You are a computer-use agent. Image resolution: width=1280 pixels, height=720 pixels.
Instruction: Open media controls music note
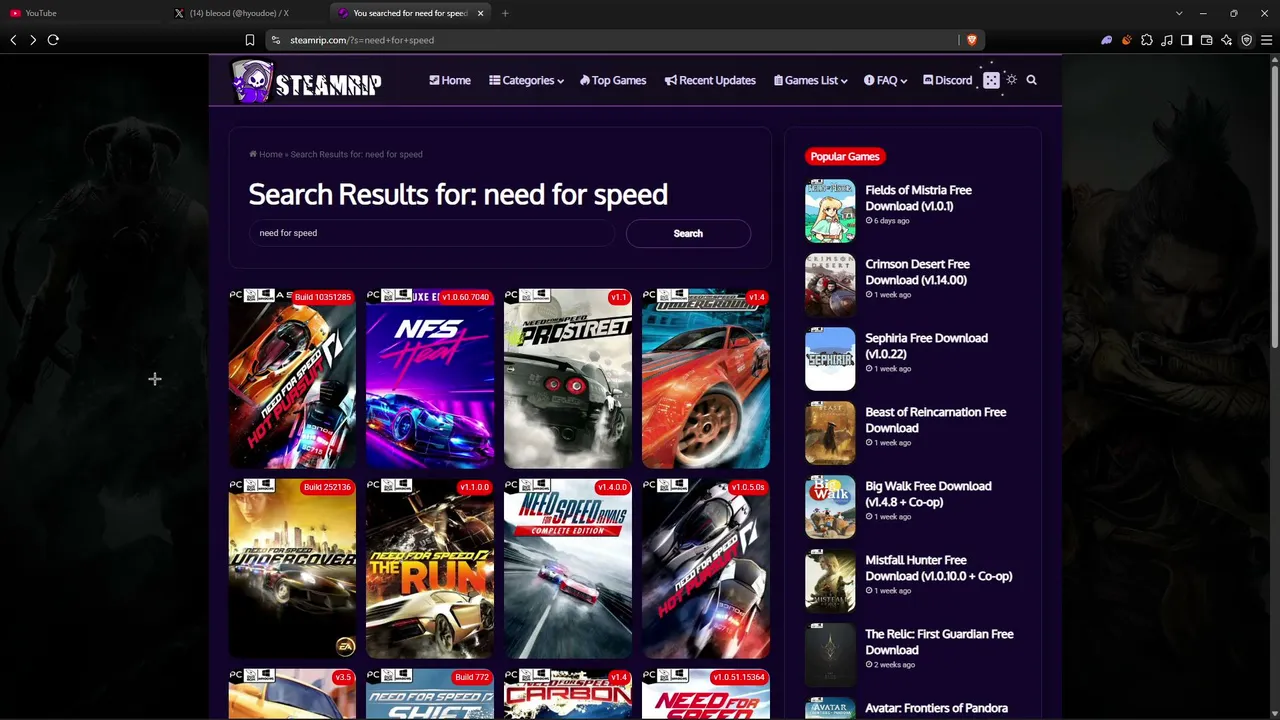pos(1167,40)
